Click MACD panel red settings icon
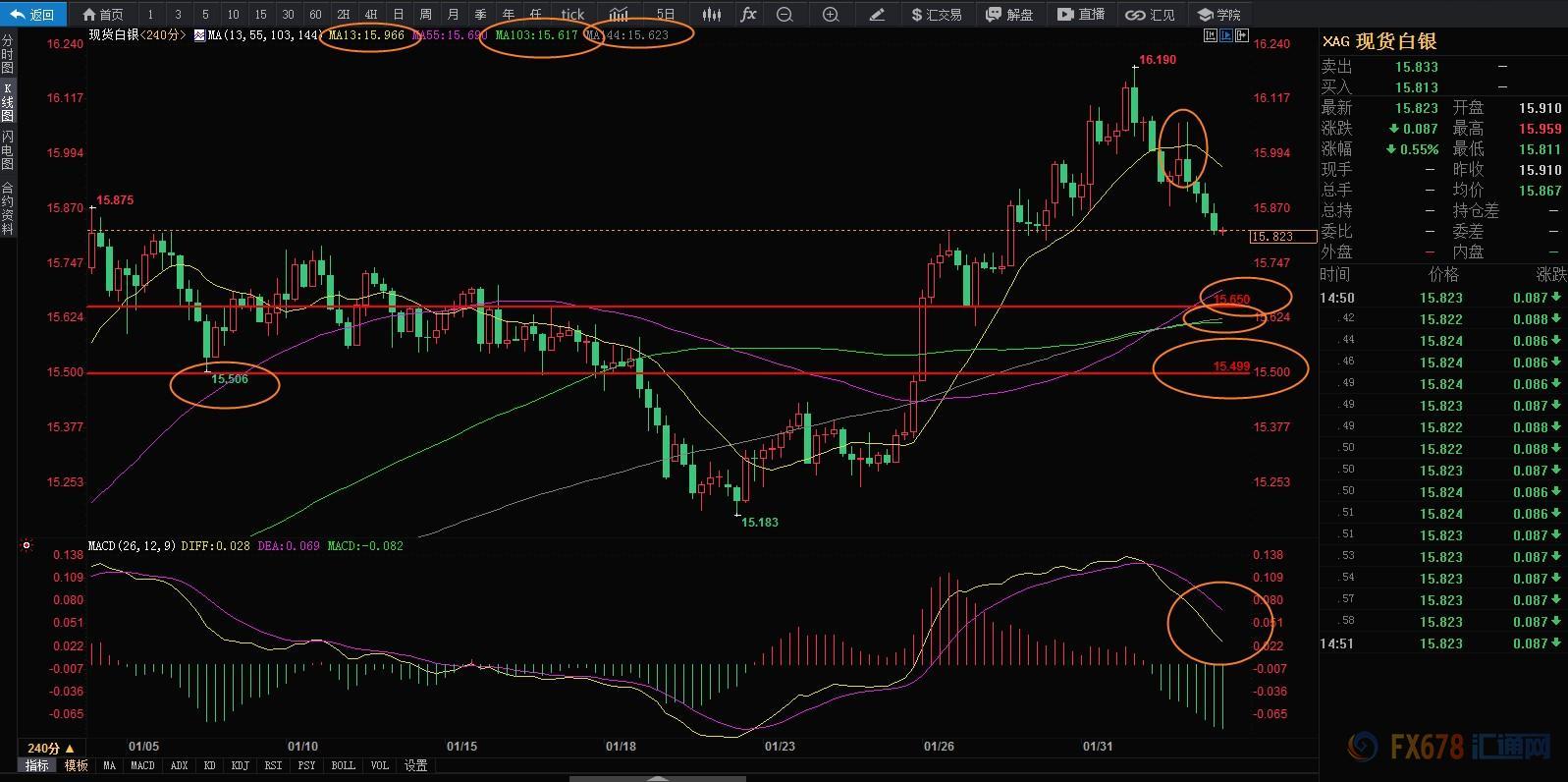Image resolution: width=1568 pixels, height=782 pixels. point(27,545)
